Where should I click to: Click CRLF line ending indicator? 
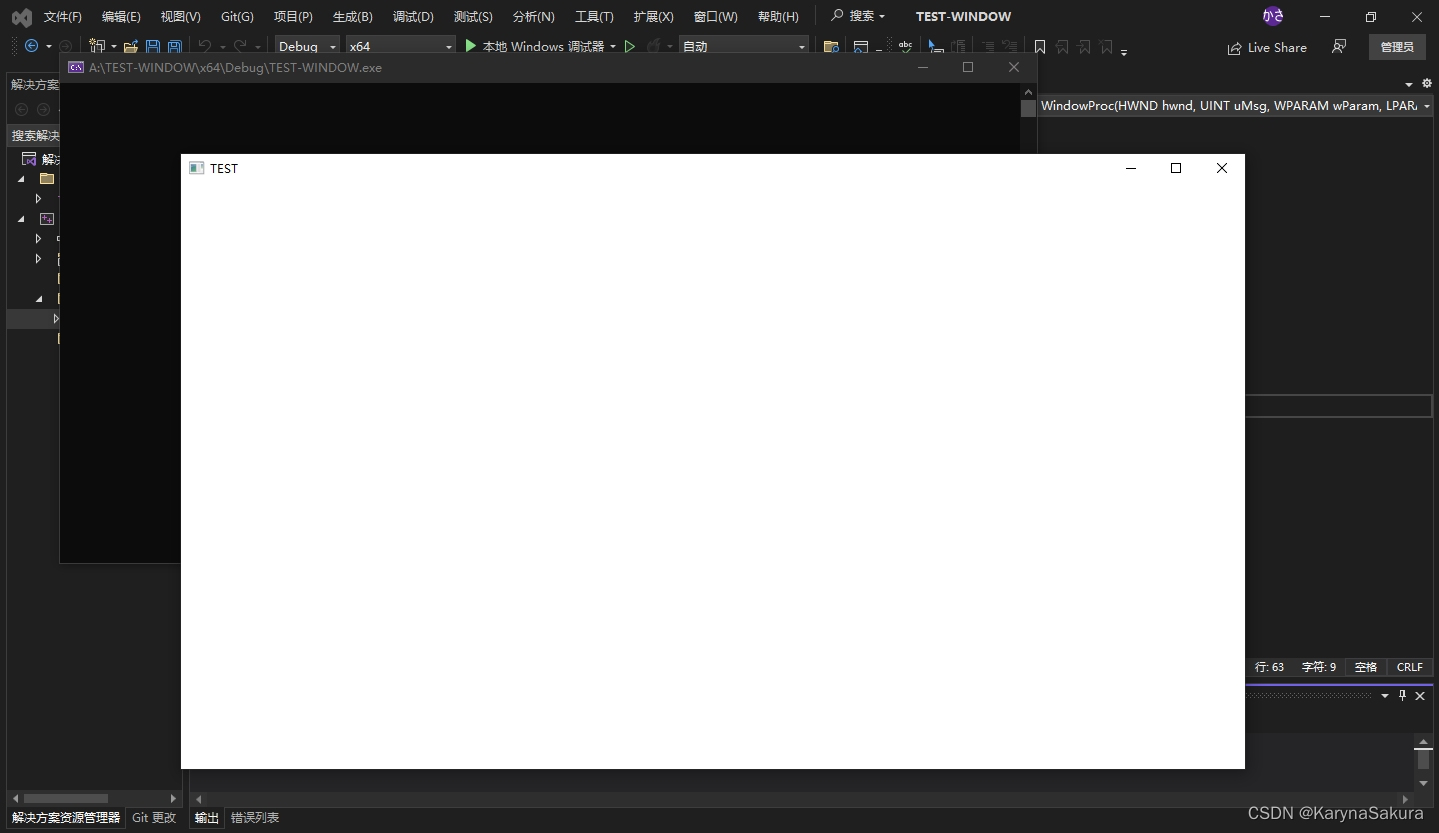[x=1409, y=667]
